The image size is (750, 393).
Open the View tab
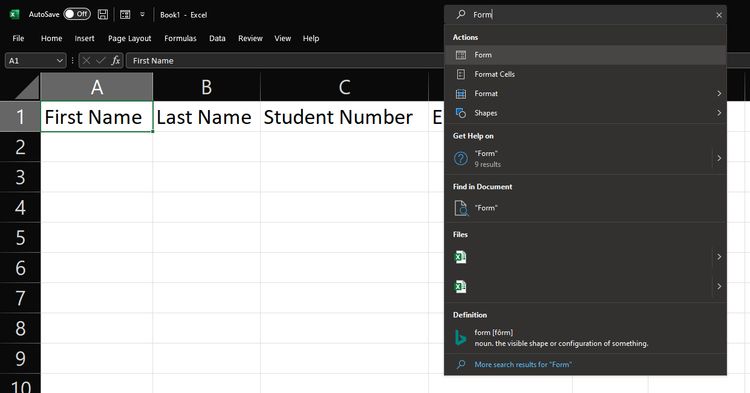(x=283, y=38)
